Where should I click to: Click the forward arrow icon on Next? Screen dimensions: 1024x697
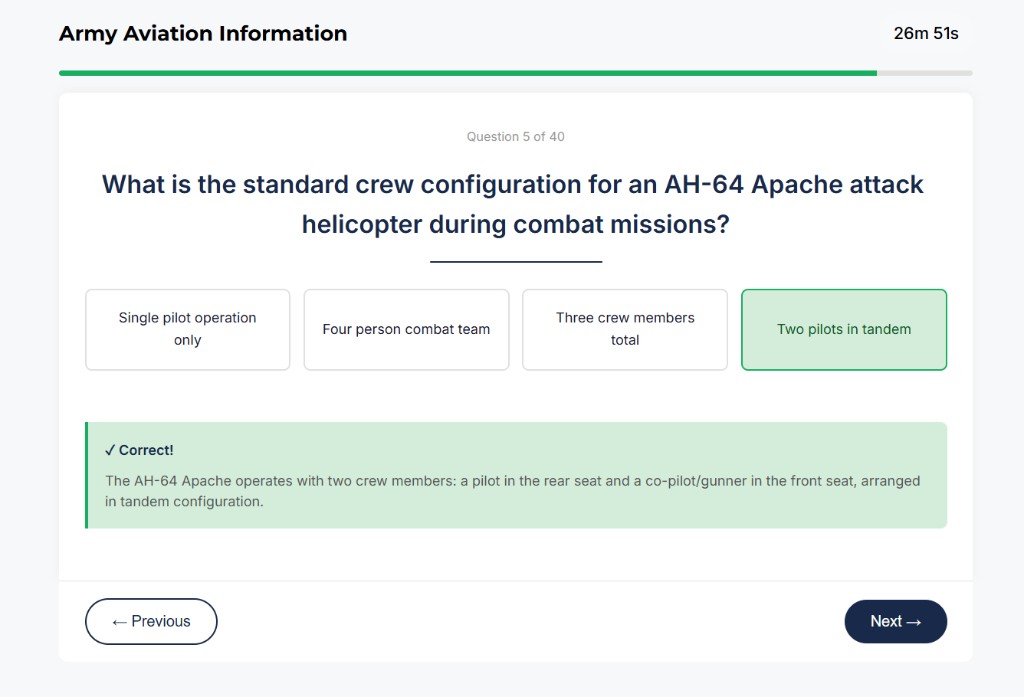[914, 621]
